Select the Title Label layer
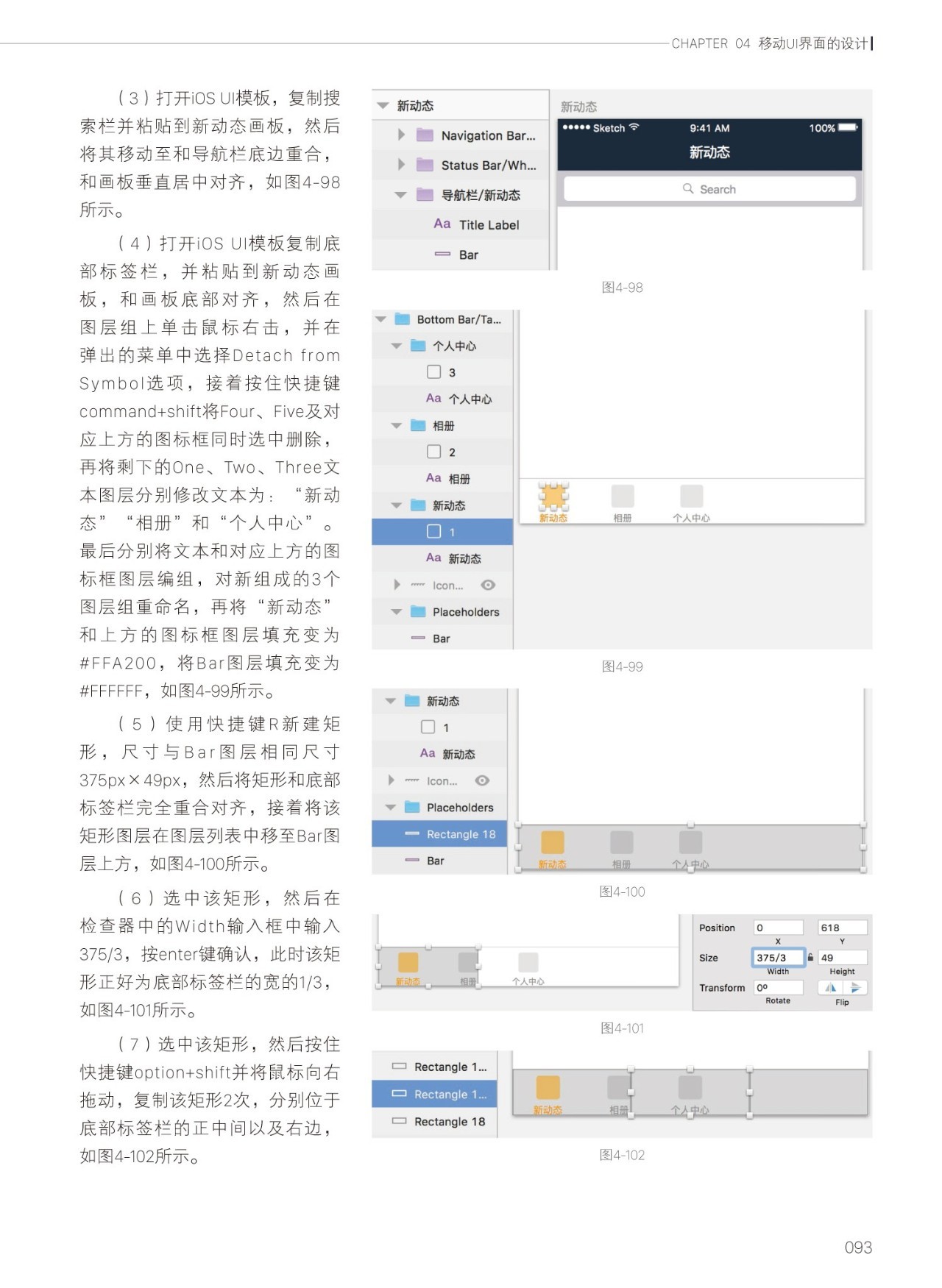This screenshot has height=1288, width=942. (x=461, y=224)
